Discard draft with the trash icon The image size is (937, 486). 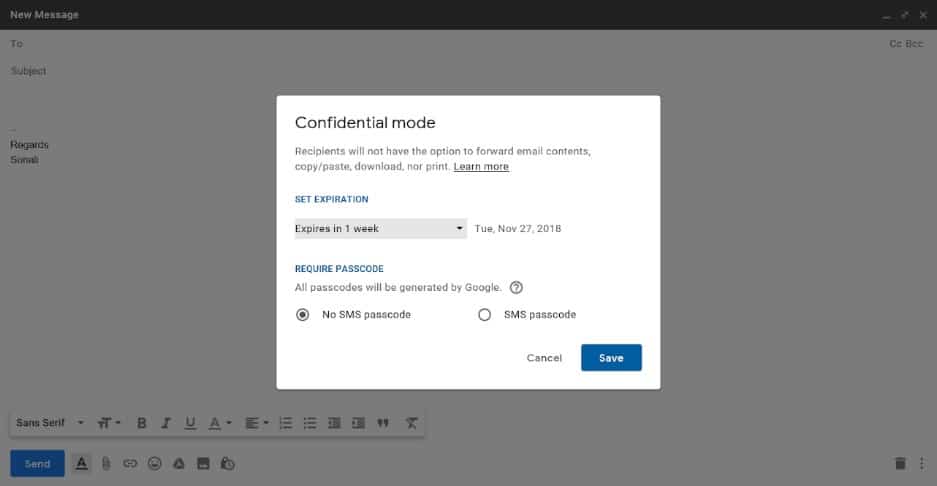[900, 463]
